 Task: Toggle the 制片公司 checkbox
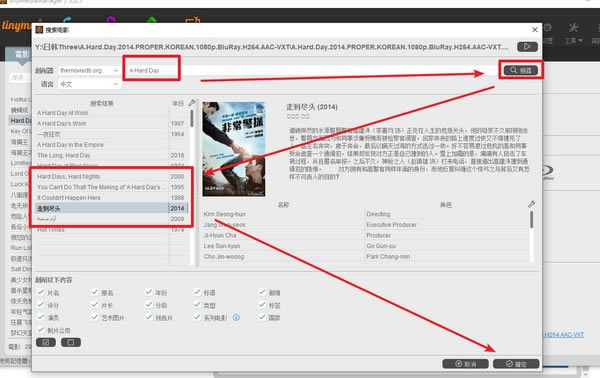[41, 329]
